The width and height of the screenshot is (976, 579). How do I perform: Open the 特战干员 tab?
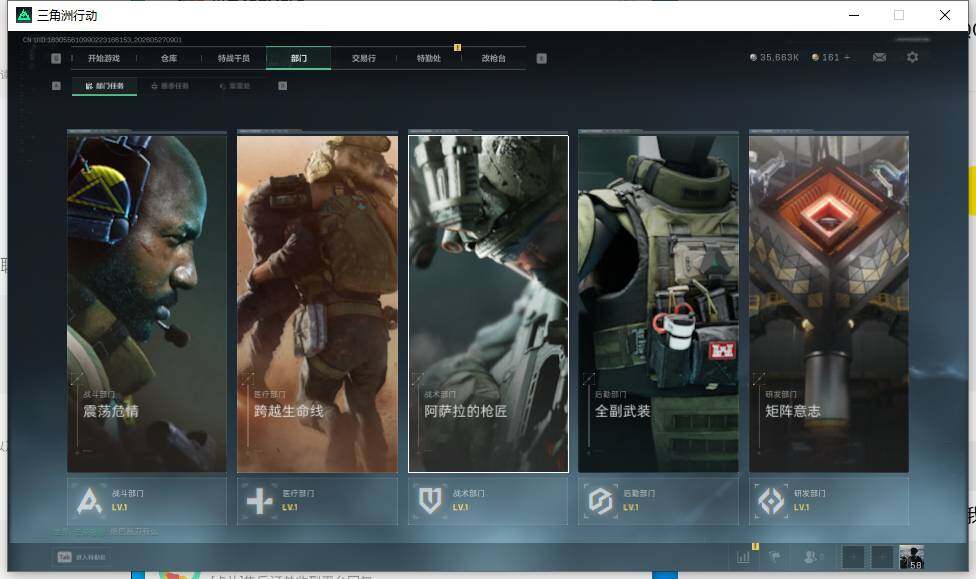tap(233, 58)
